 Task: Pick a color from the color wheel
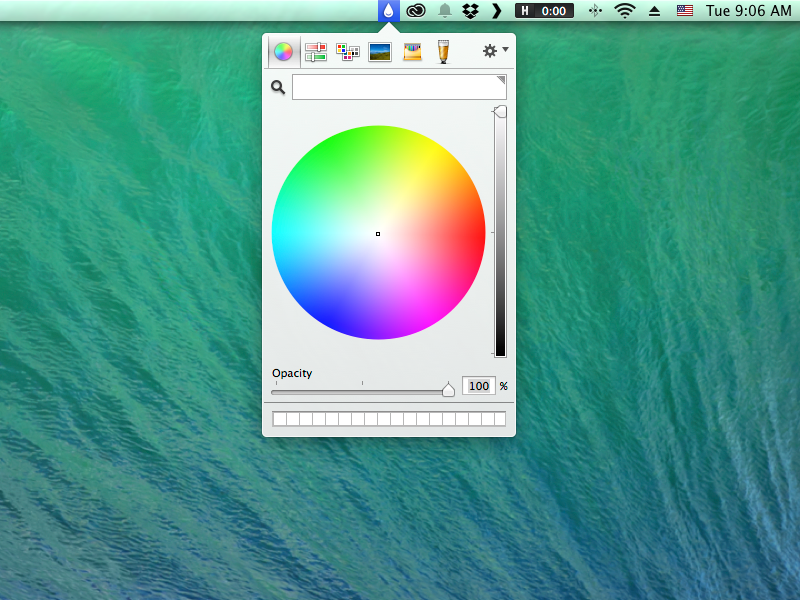(378, 232)
